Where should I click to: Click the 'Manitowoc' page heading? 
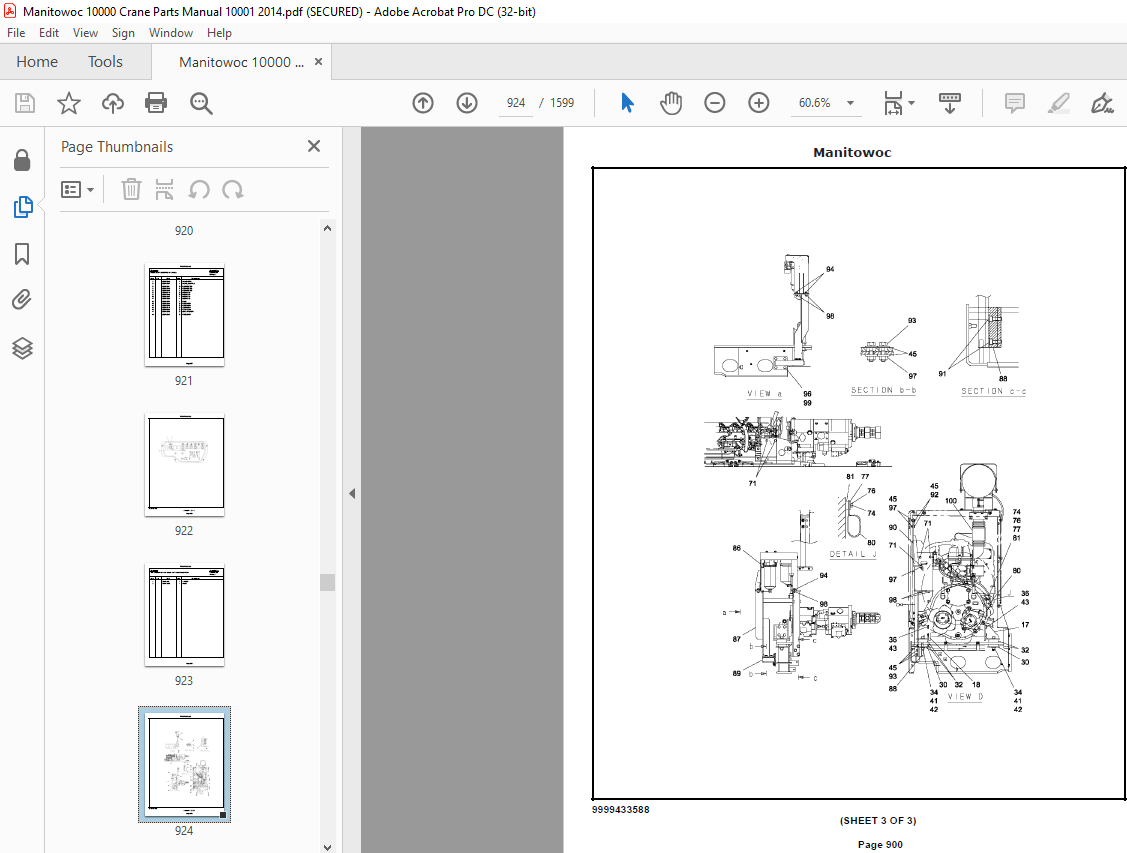click(852, 152)
